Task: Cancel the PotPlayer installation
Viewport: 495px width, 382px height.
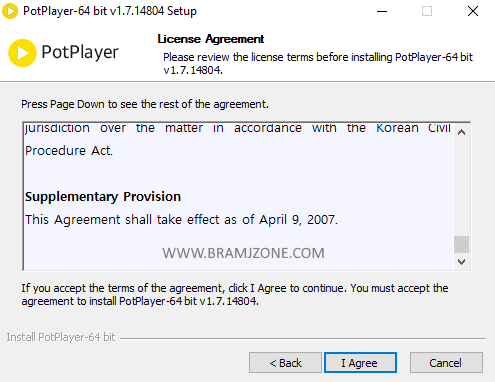Action: coord(446,363)
